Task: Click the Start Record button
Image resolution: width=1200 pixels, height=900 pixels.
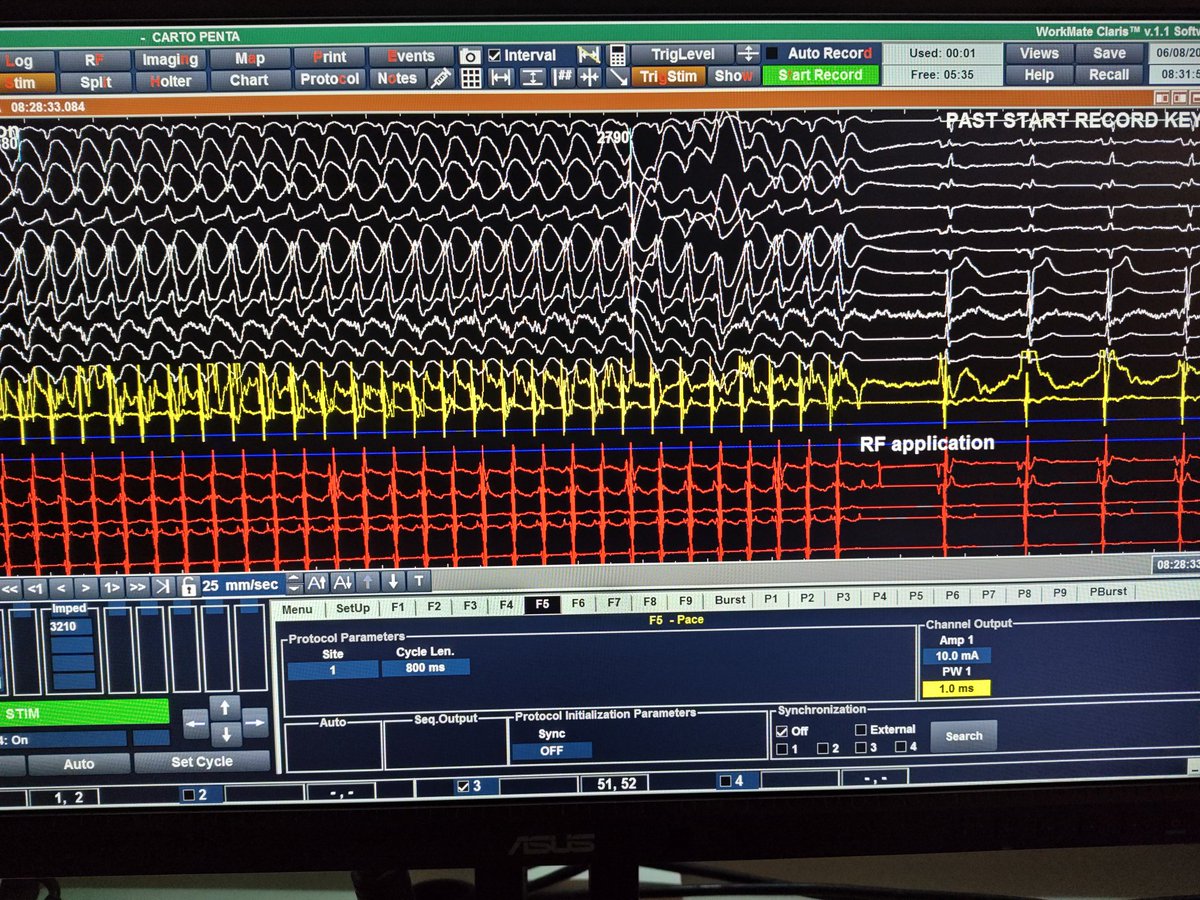Action: tap(820, 75)
